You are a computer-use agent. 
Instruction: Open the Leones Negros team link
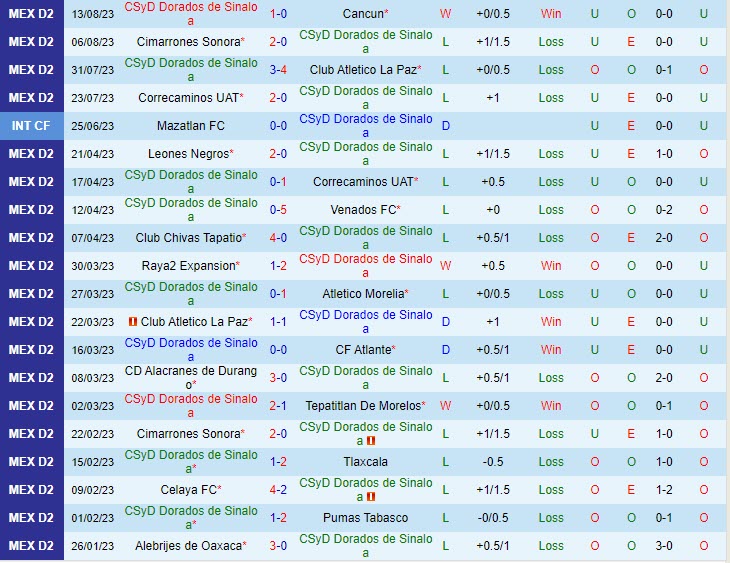click(x=188, y=154)
